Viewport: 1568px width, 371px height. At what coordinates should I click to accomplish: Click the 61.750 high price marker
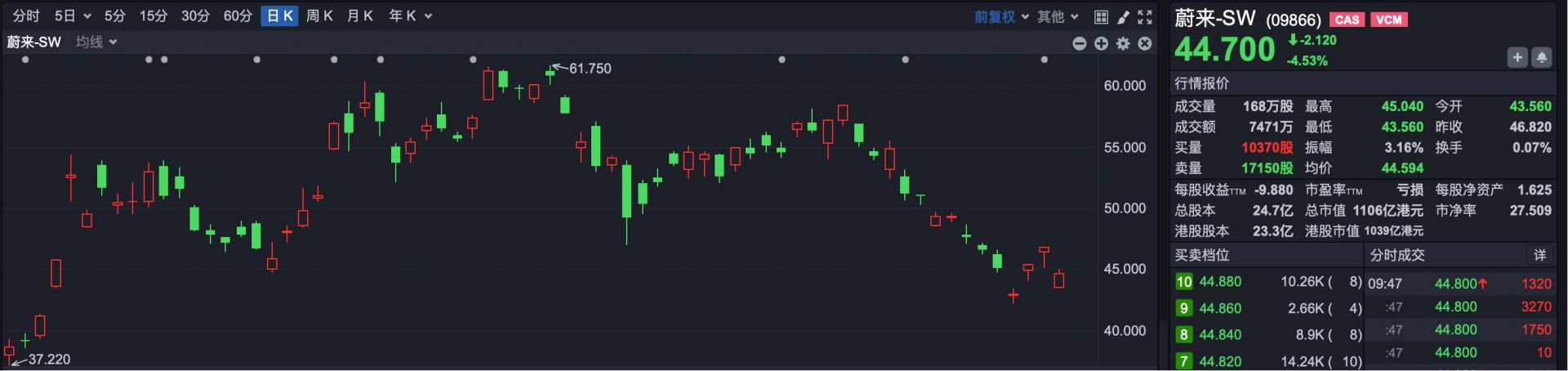coord(590,69)
